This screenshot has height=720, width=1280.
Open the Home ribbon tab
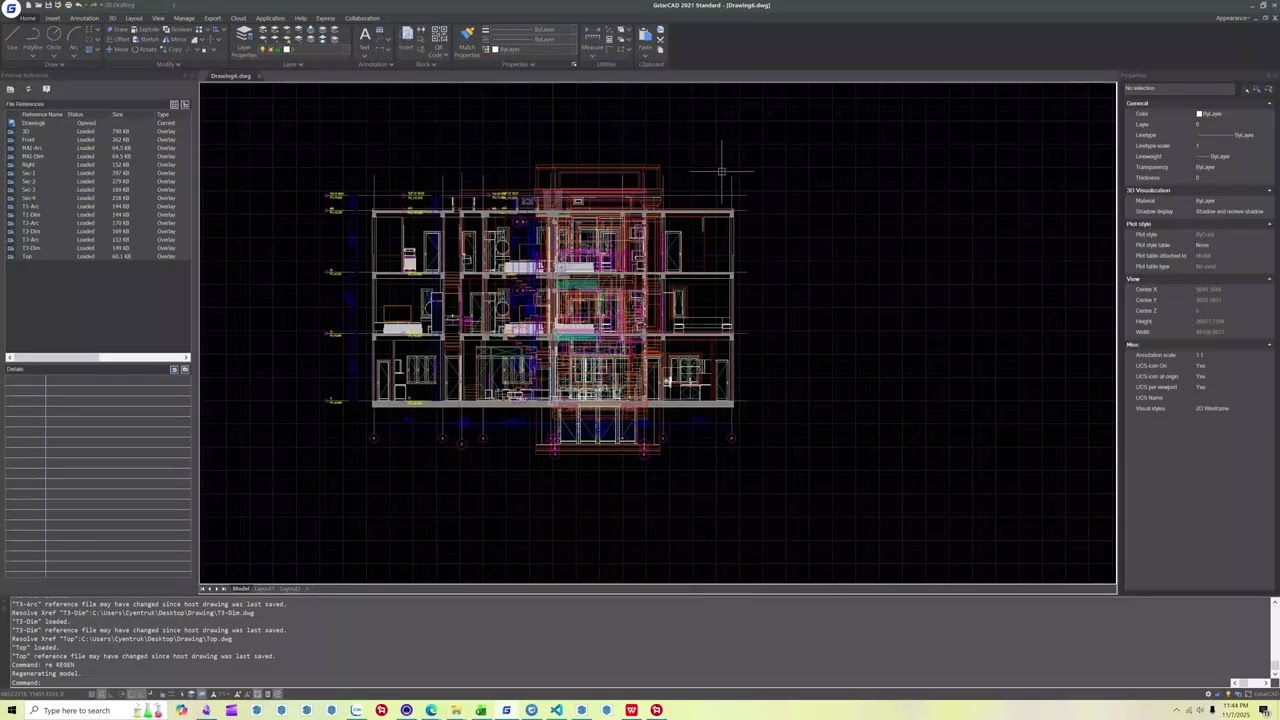27,18
